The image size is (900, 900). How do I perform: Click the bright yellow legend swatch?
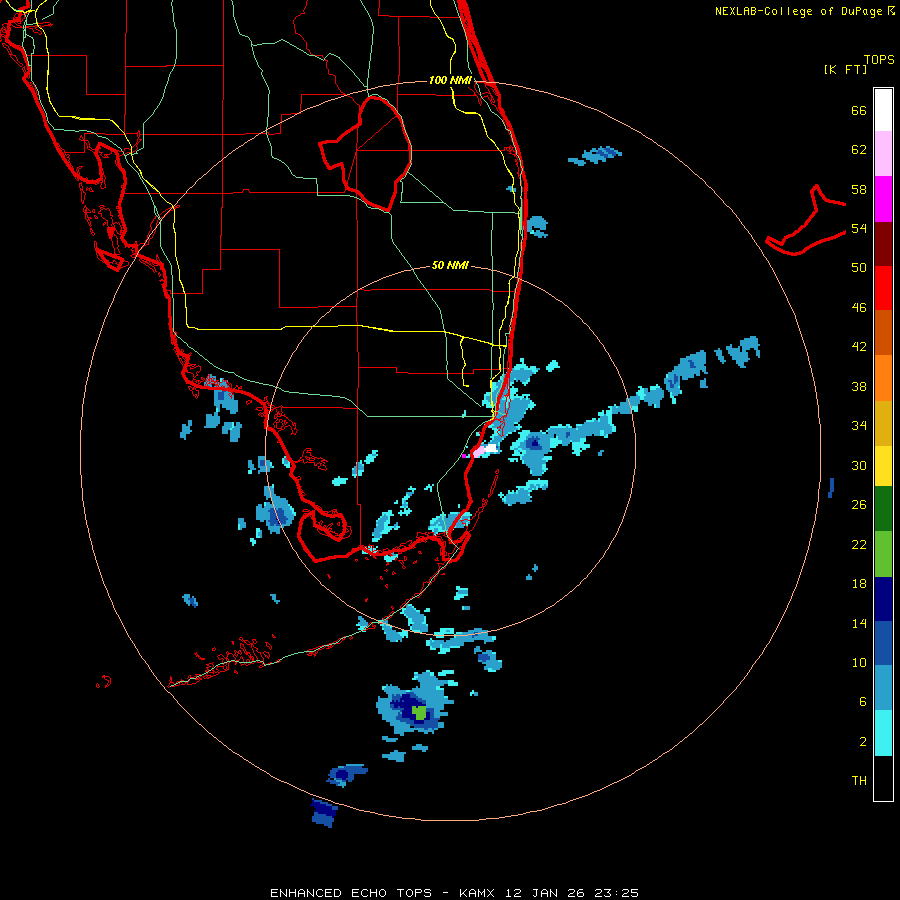883,465
